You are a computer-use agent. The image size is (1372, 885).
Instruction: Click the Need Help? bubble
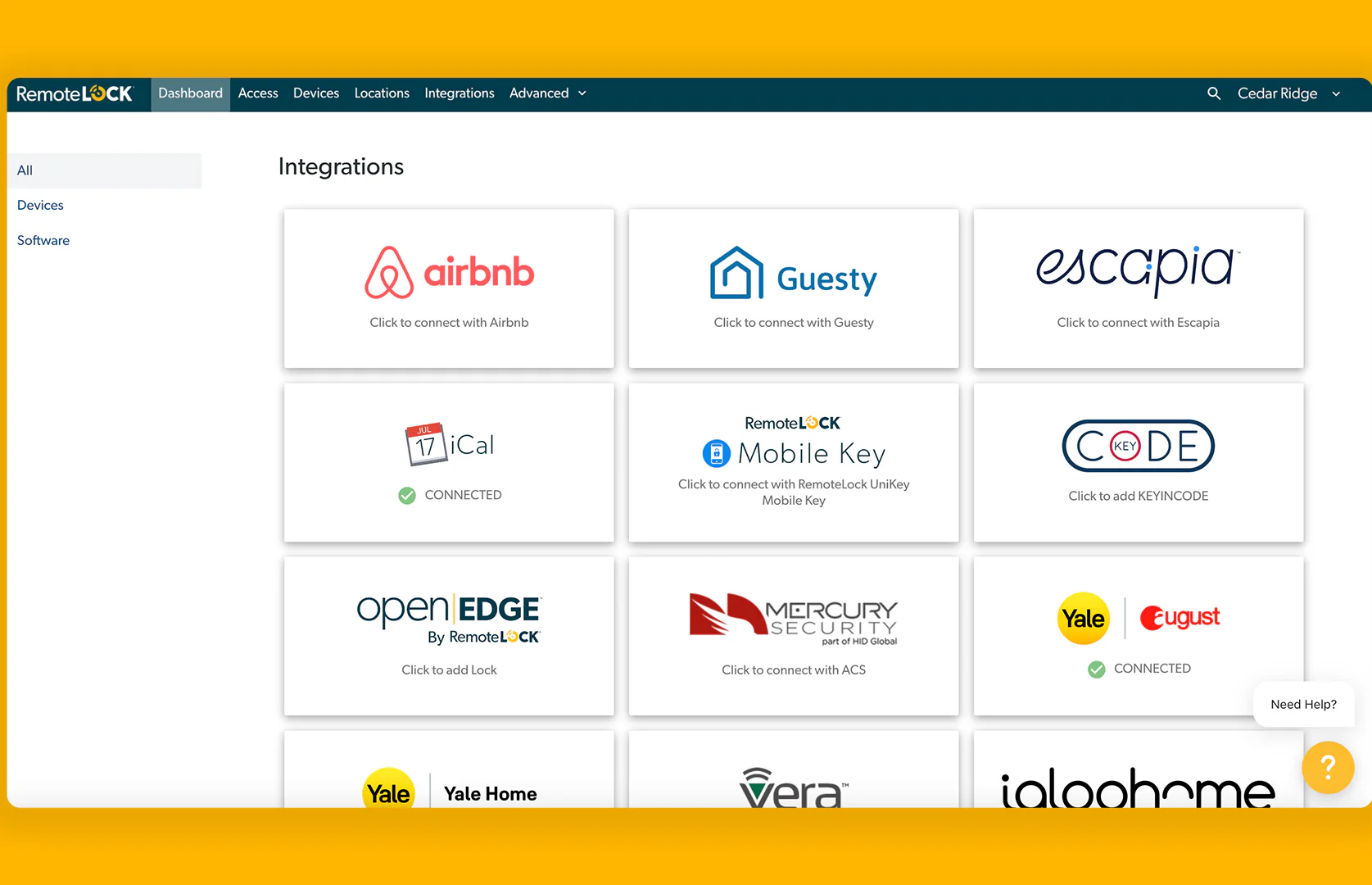(1303, 704)
